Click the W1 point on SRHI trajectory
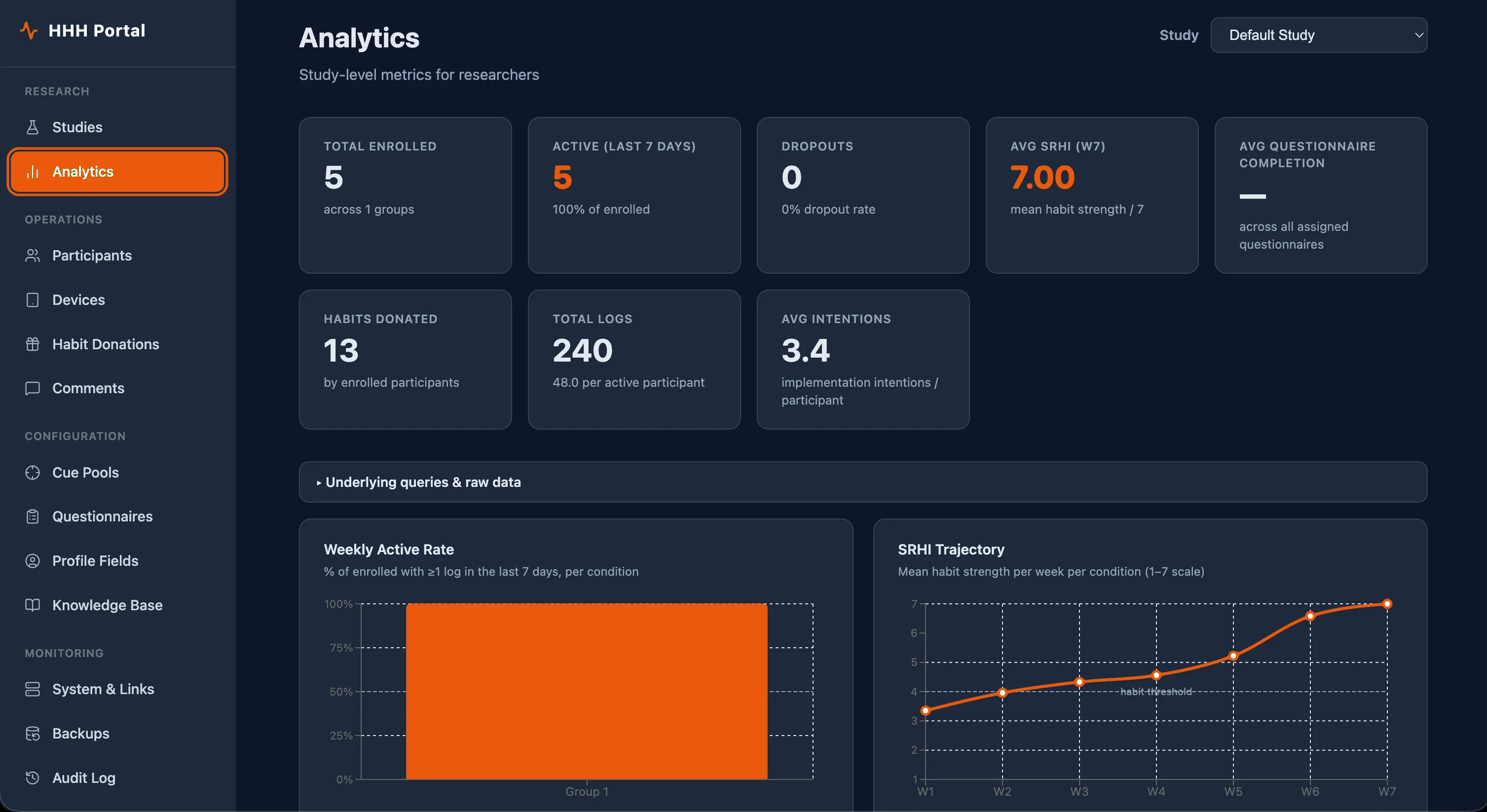This screenshot has height=812, width=1487. pos(926,710)
